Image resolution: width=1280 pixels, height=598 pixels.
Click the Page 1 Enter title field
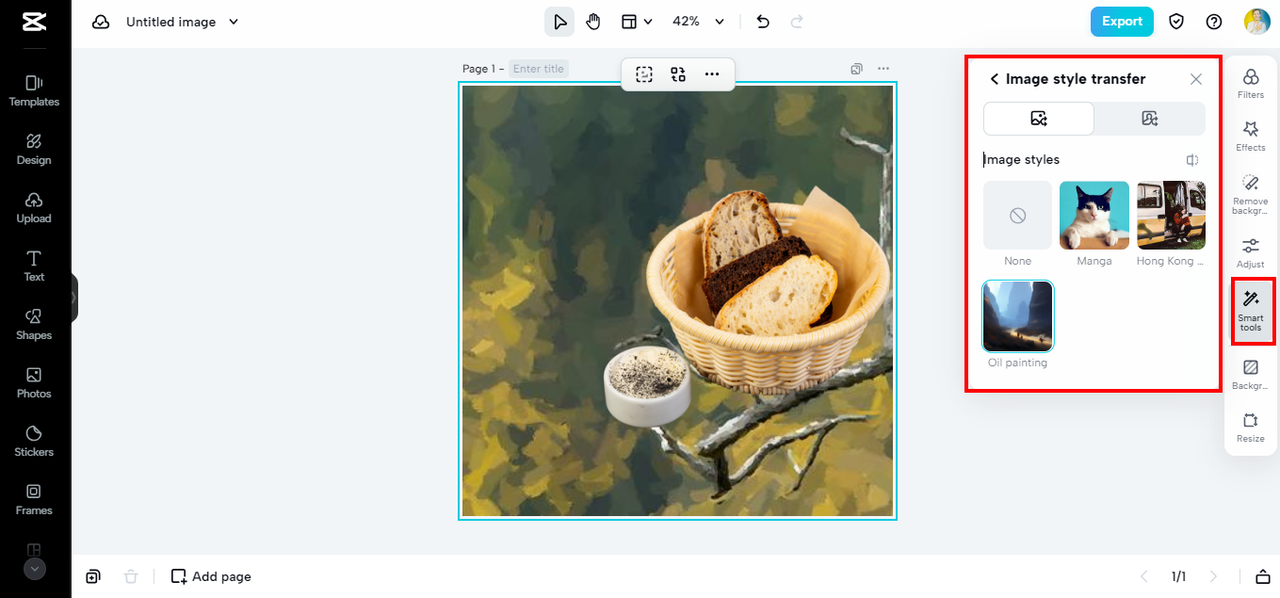pyautogui.click(x=539, y=69)
